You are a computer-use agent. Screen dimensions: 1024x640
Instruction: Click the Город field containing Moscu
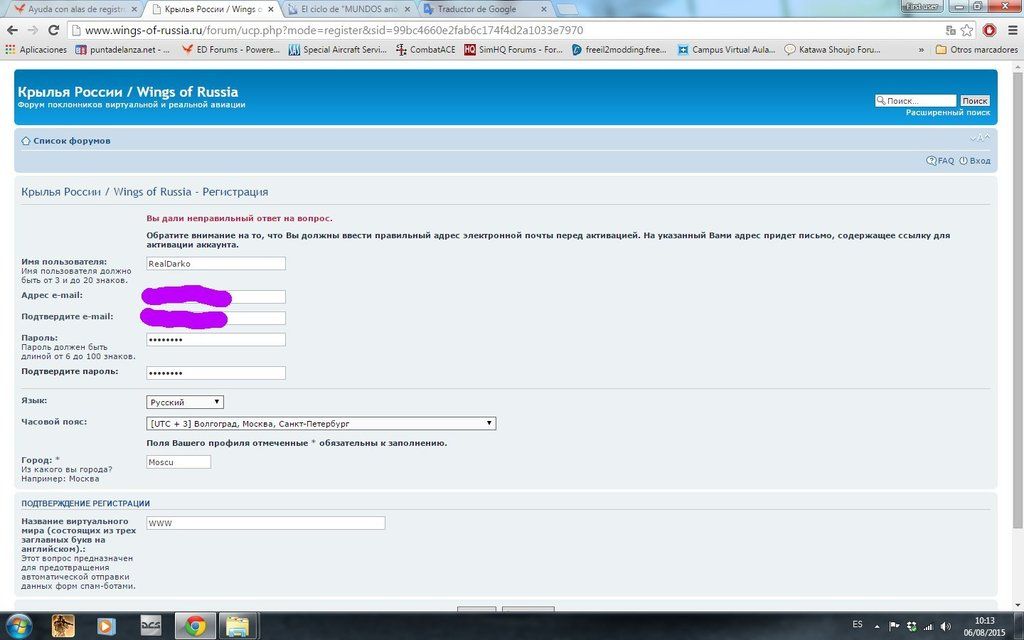tap(178, 462)
